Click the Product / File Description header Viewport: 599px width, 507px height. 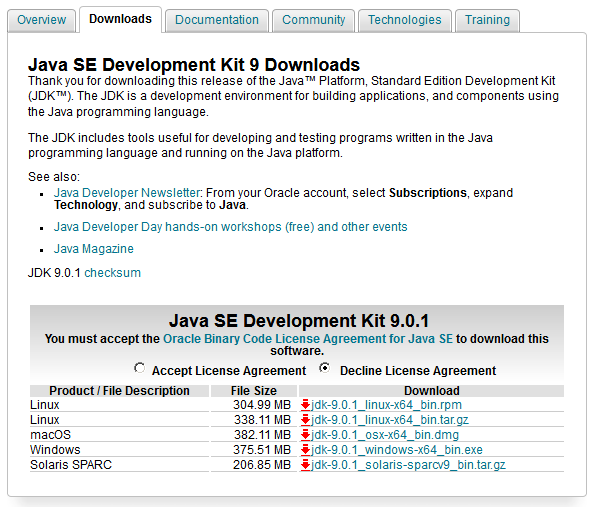pyautogui.click(x=119, y=391)
